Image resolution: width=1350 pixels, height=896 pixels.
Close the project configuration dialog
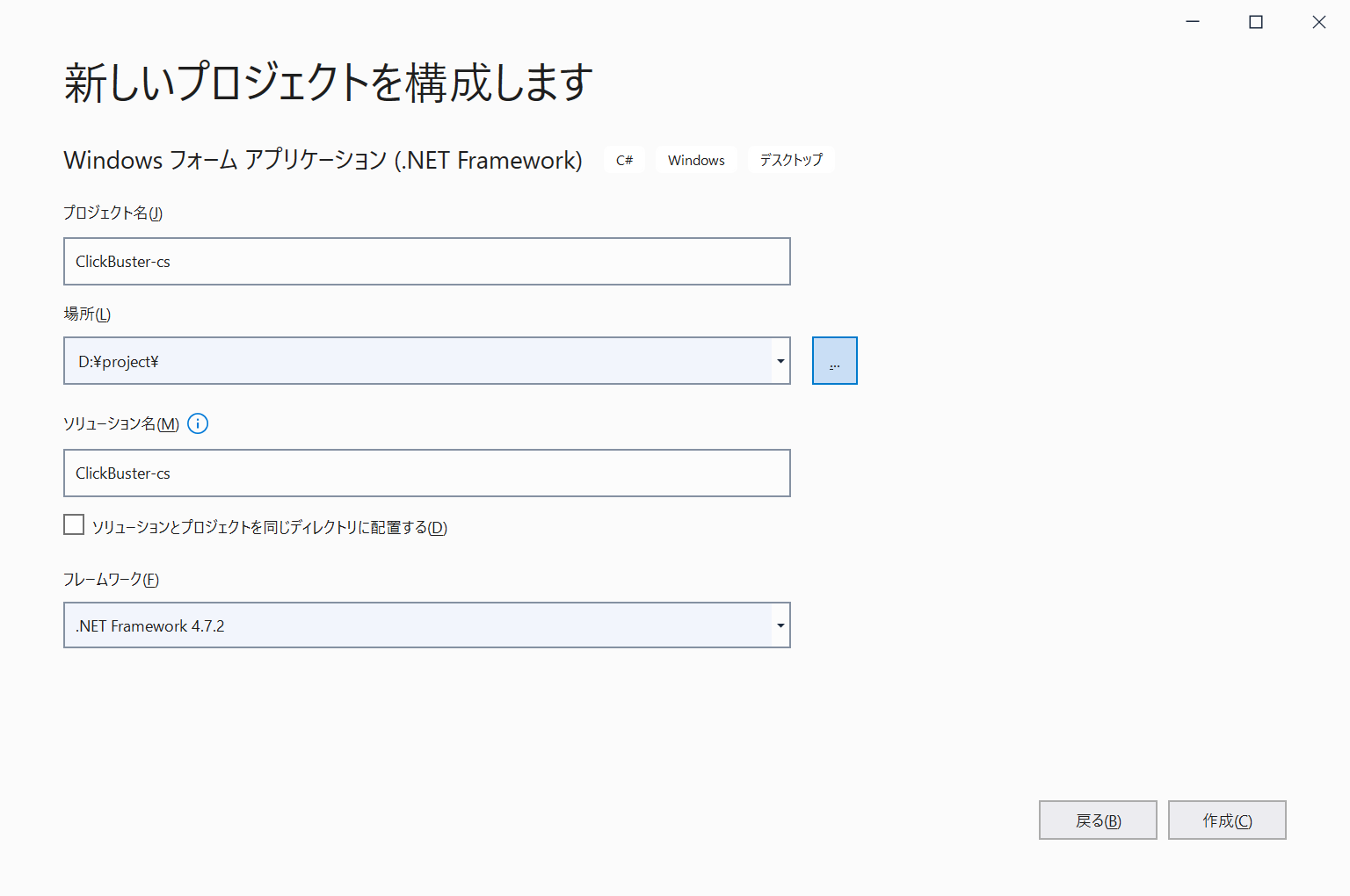click(x=1319, y=22)
